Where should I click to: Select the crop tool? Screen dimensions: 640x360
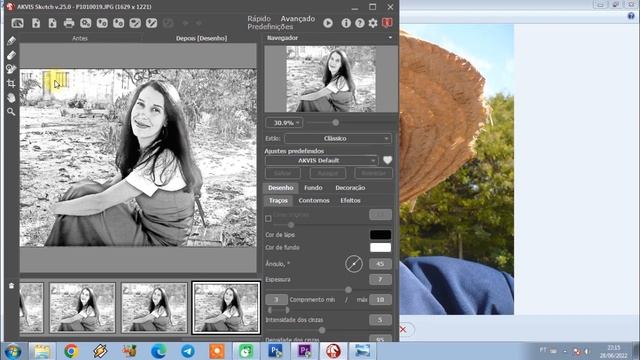[11, 83]
